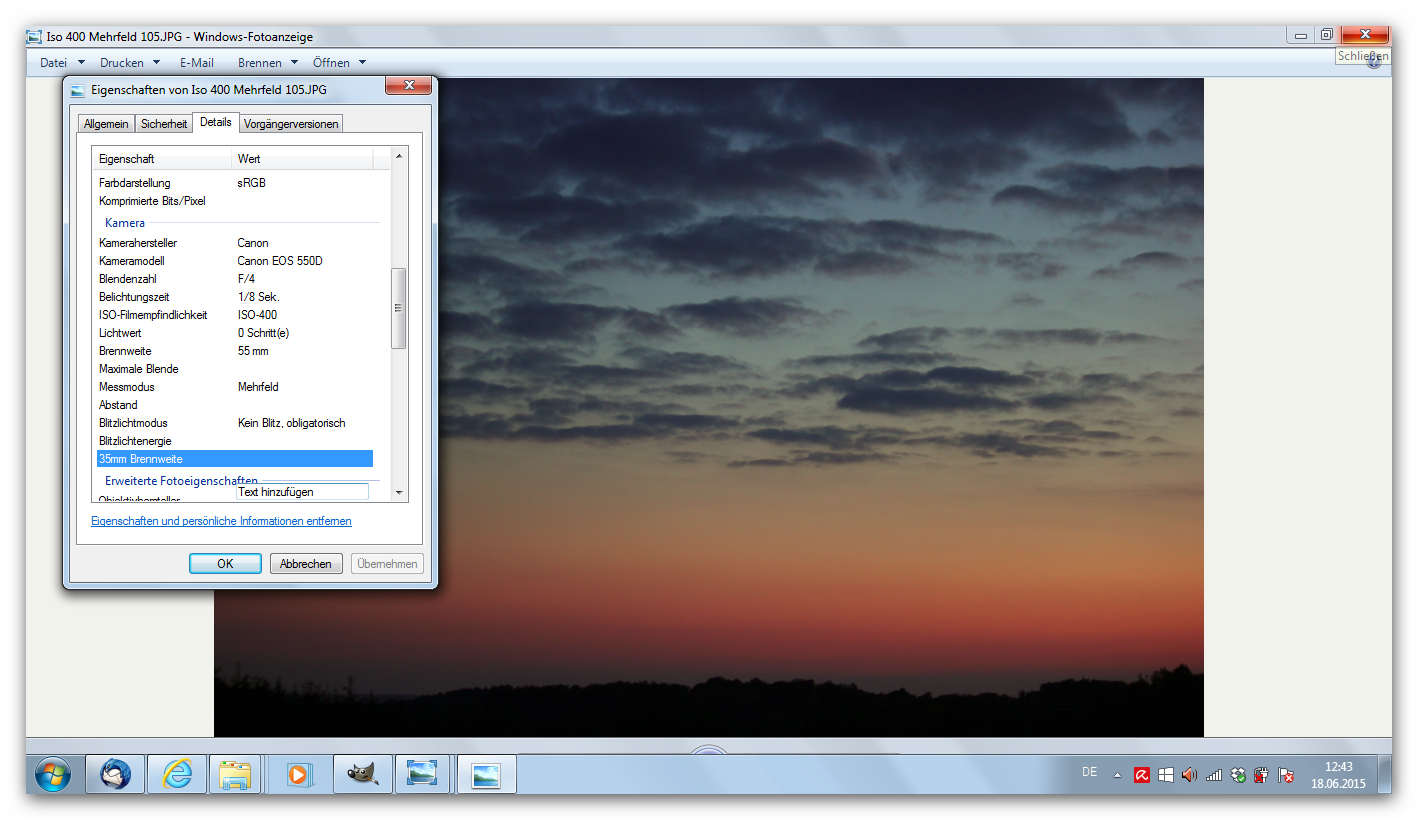
Task: Select the Messmodus Mehrfeld value
Action: coord(258,387)
